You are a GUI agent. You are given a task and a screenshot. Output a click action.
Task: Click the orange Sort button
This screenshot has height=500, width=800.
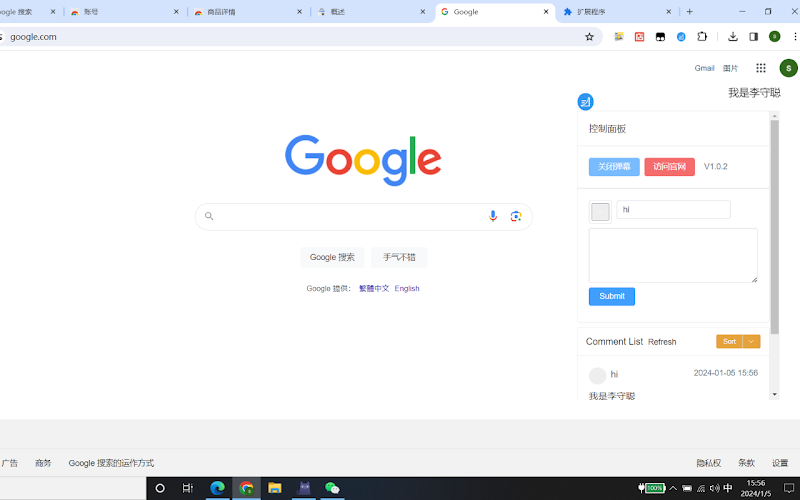click(730, 341)
